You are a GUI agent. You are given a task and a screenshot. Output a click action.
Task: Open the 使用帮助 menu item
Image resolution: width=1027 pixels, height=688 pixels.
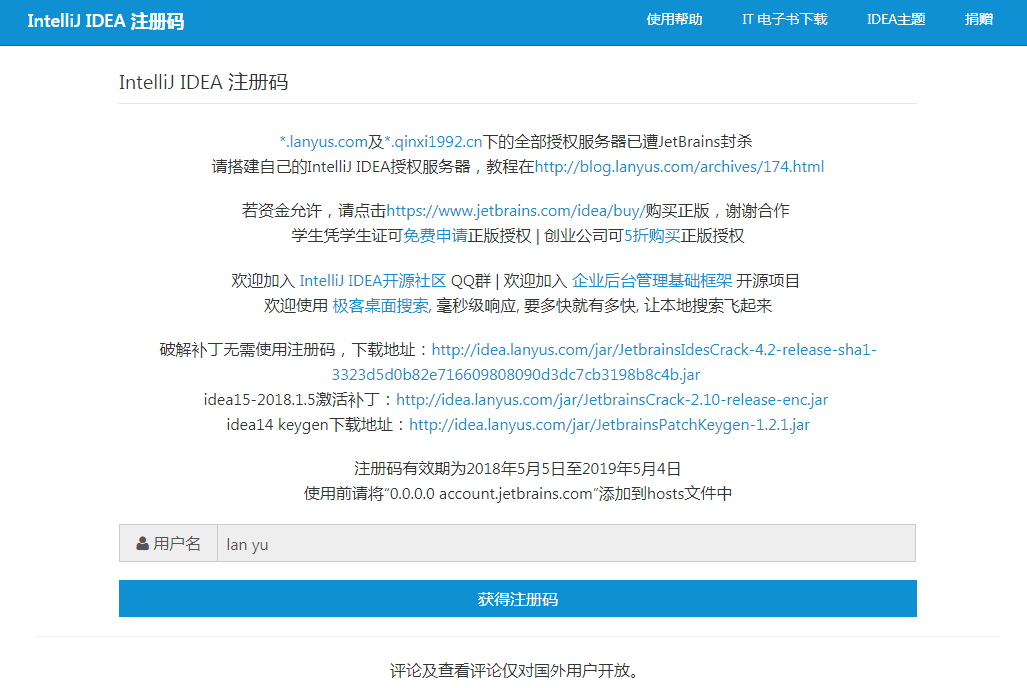coord(674,20)
